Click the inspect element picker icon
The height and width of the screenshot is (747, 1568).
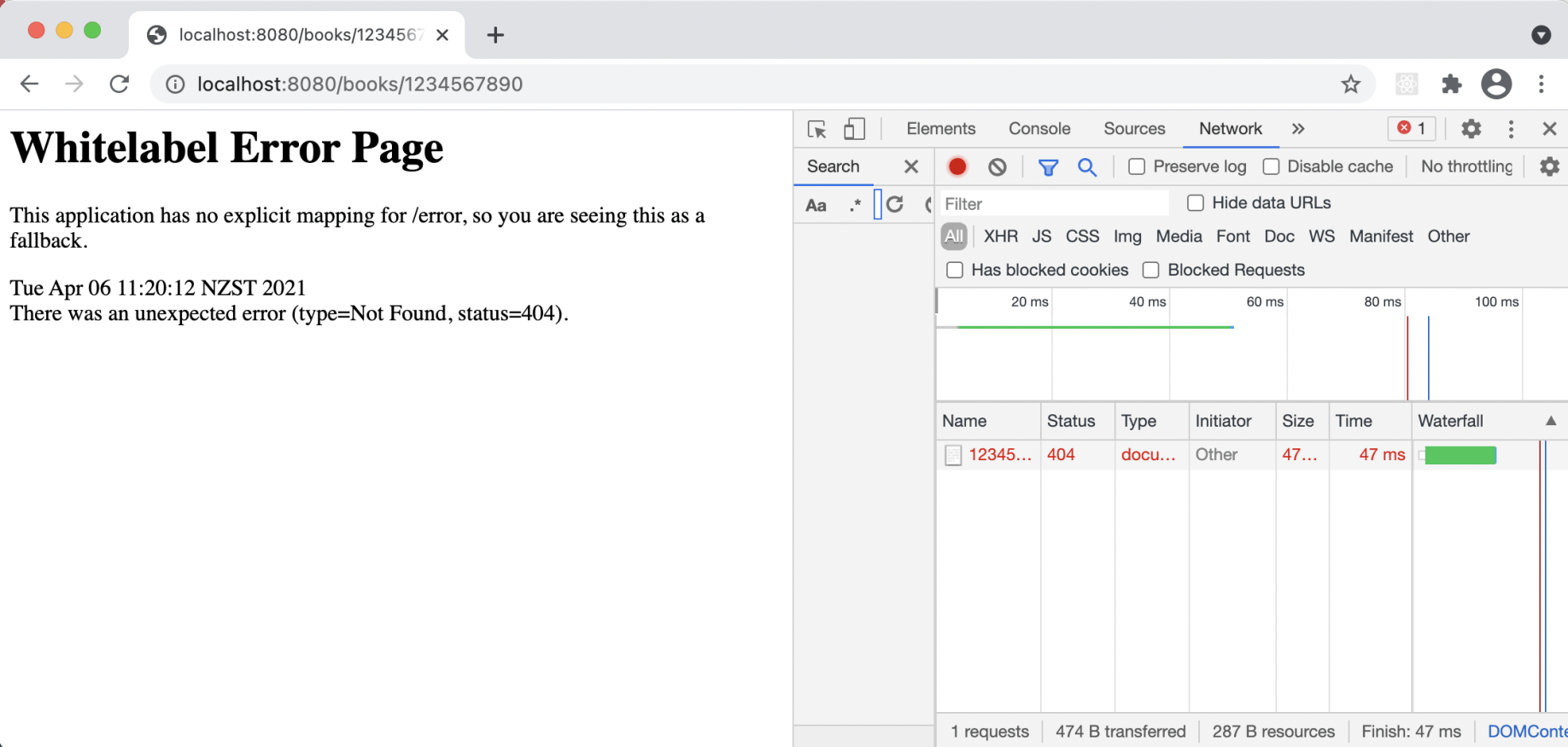pyautogui.click(x=816, y=129)
